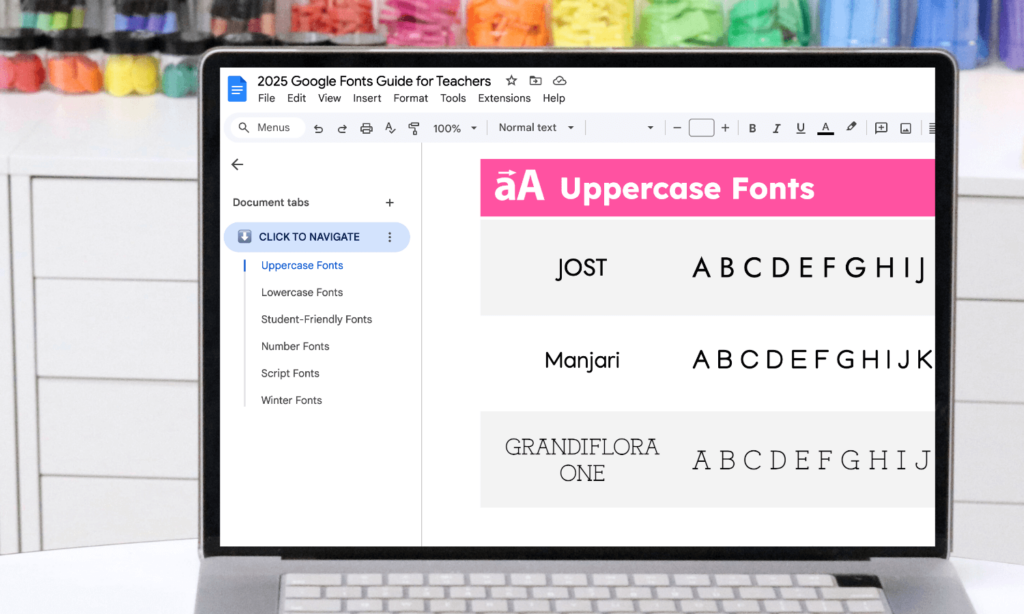This screenshot has width=1024, height=614.
Task: Open the 100% zoom dropdown
Action: [455, 128]
